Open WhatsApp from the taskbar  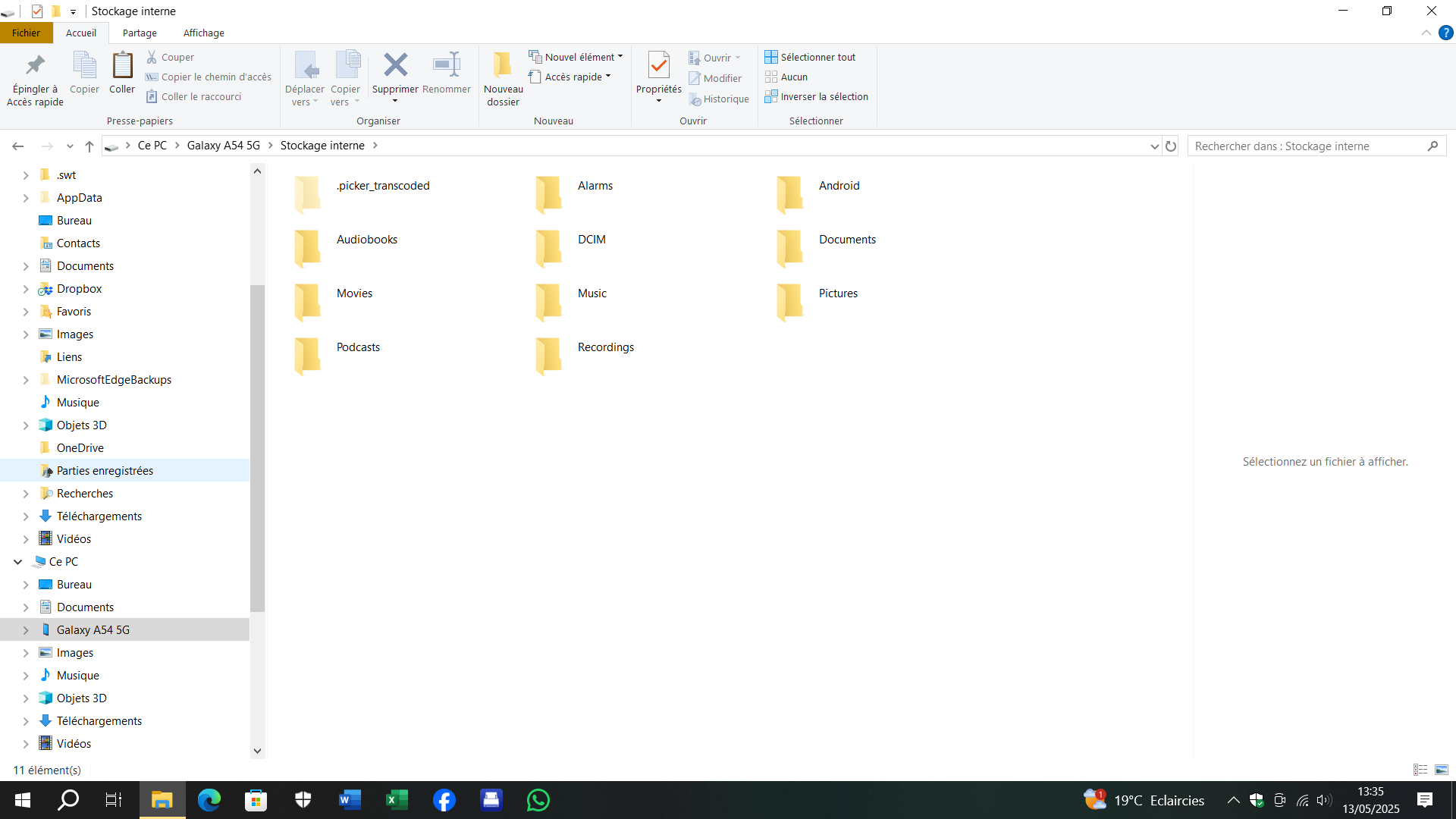tap(538, 800)
